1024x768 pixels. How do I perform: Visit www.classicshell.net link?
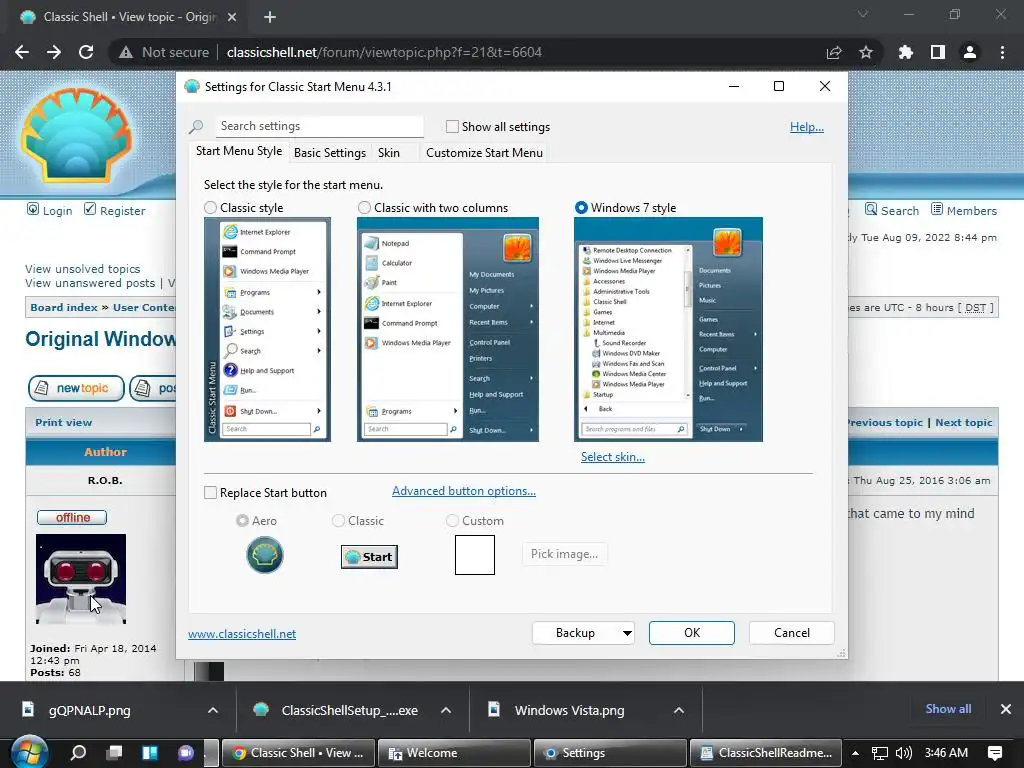coord(242,633)
